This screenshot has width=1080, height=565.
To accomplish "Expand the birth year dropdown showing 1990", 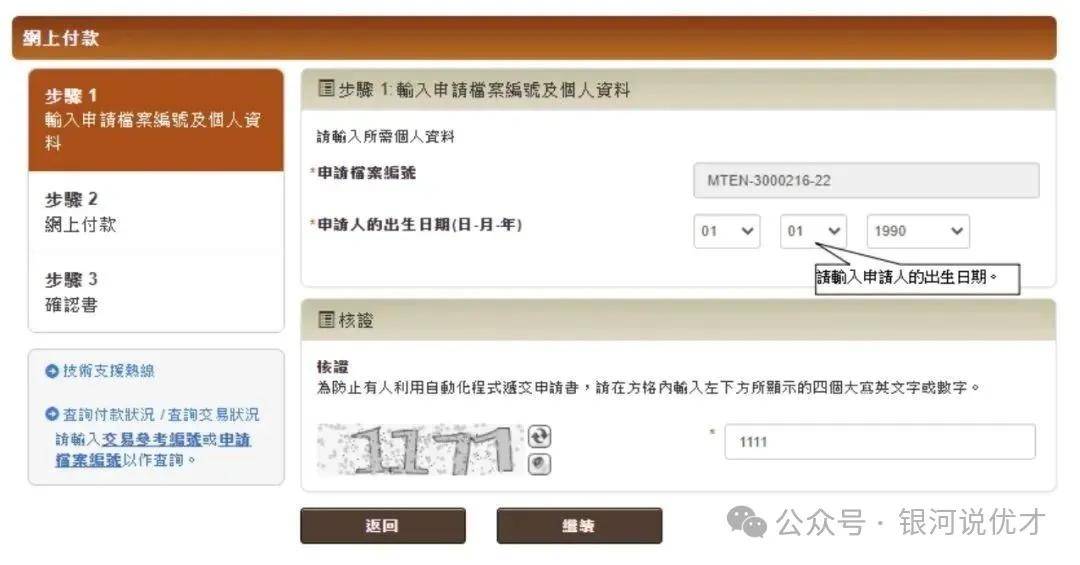I will pos(918,232).
